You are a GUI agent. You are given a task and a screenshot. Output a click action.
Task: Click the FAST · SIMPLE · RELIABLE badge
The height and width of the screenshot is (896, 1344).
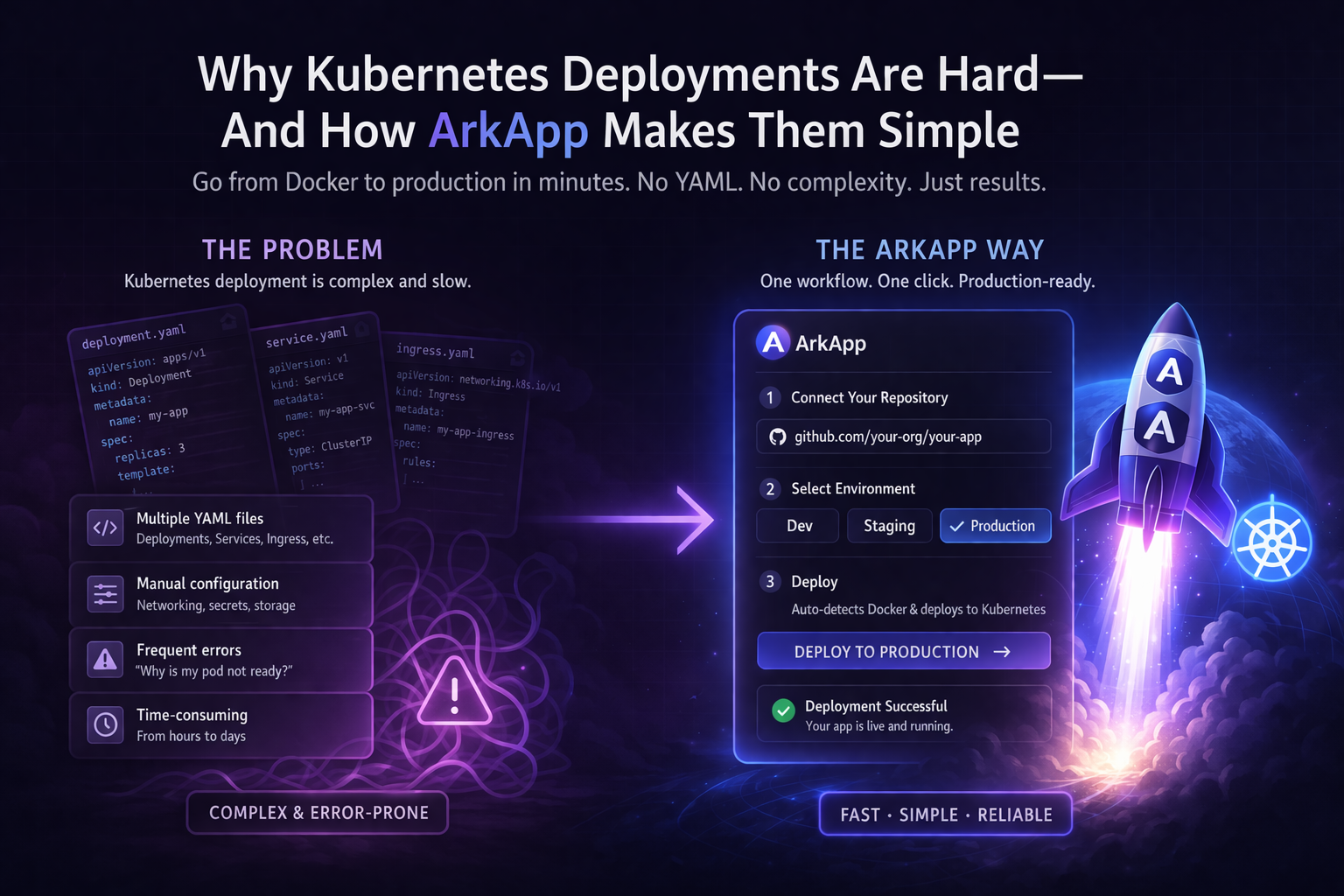click(x=945, y=815)
